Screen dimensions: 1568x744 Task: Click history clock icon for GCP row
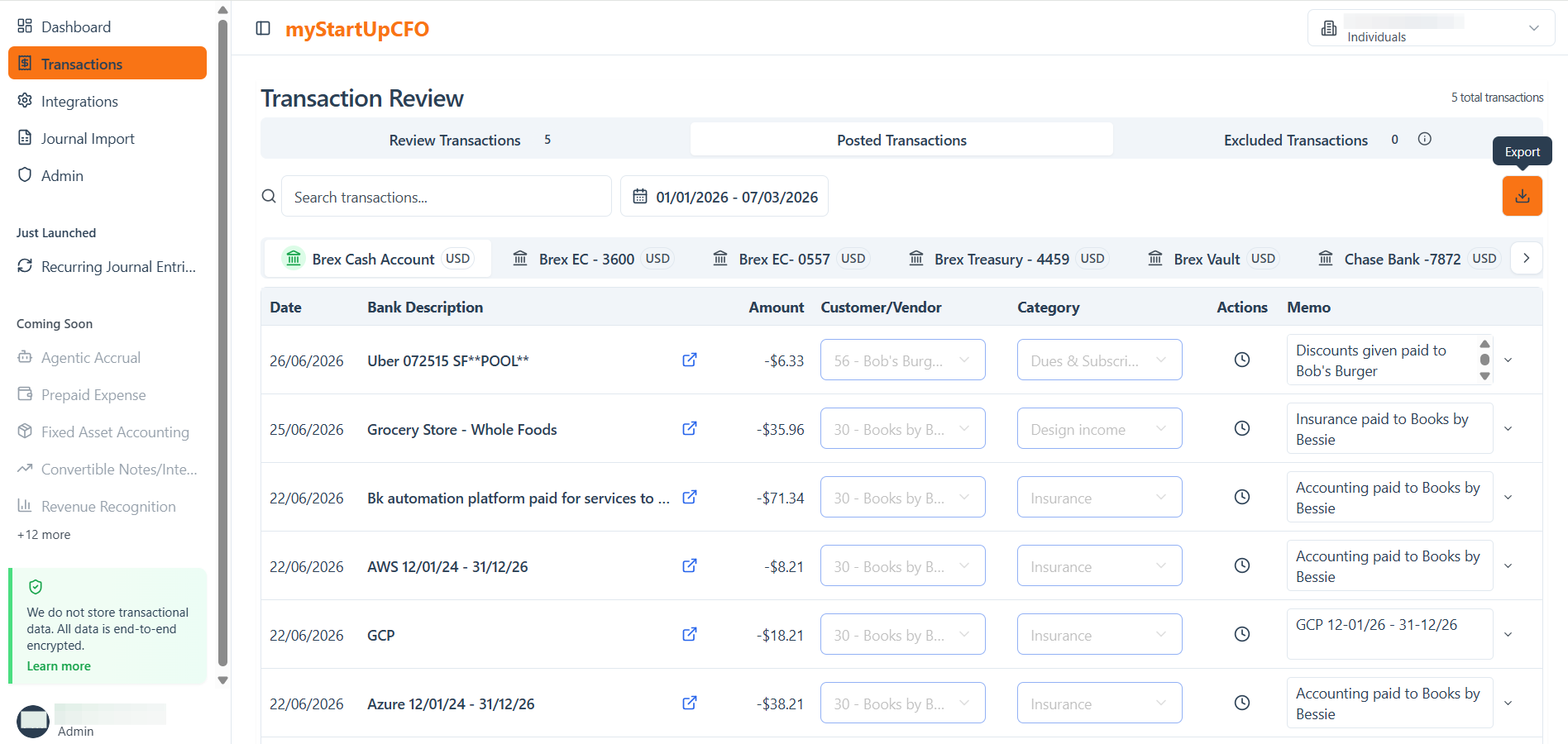(x=1241, y=634)
